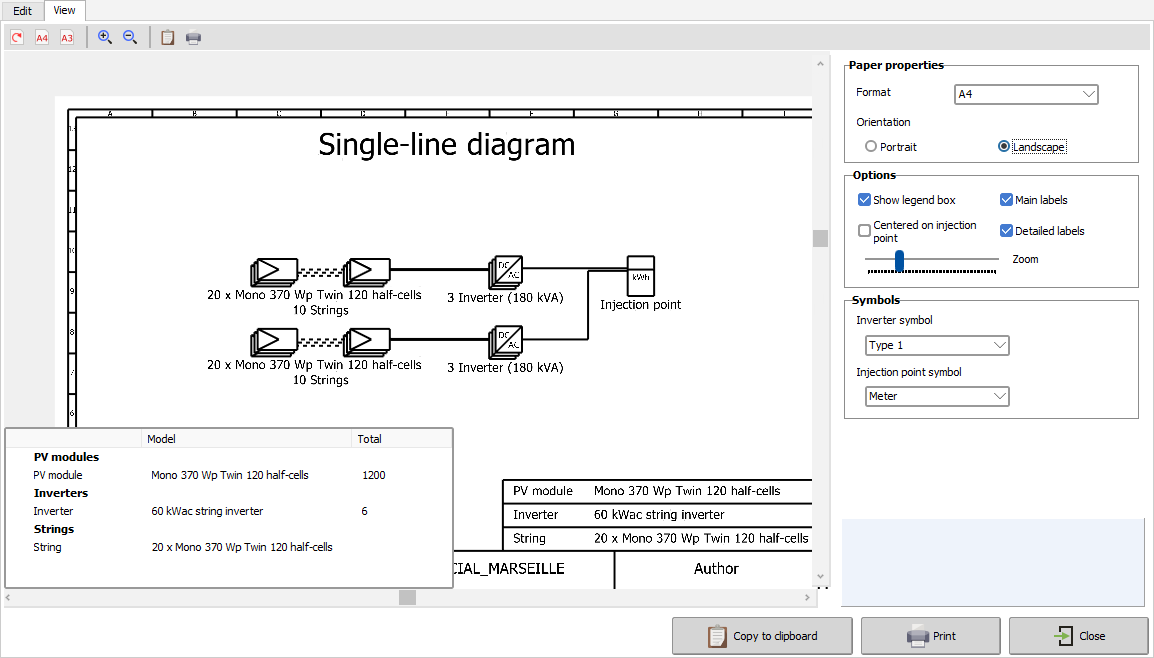Click the second PV module symbol in bottom row
This screenshot has height=658, width=1154.
(367, 342)
